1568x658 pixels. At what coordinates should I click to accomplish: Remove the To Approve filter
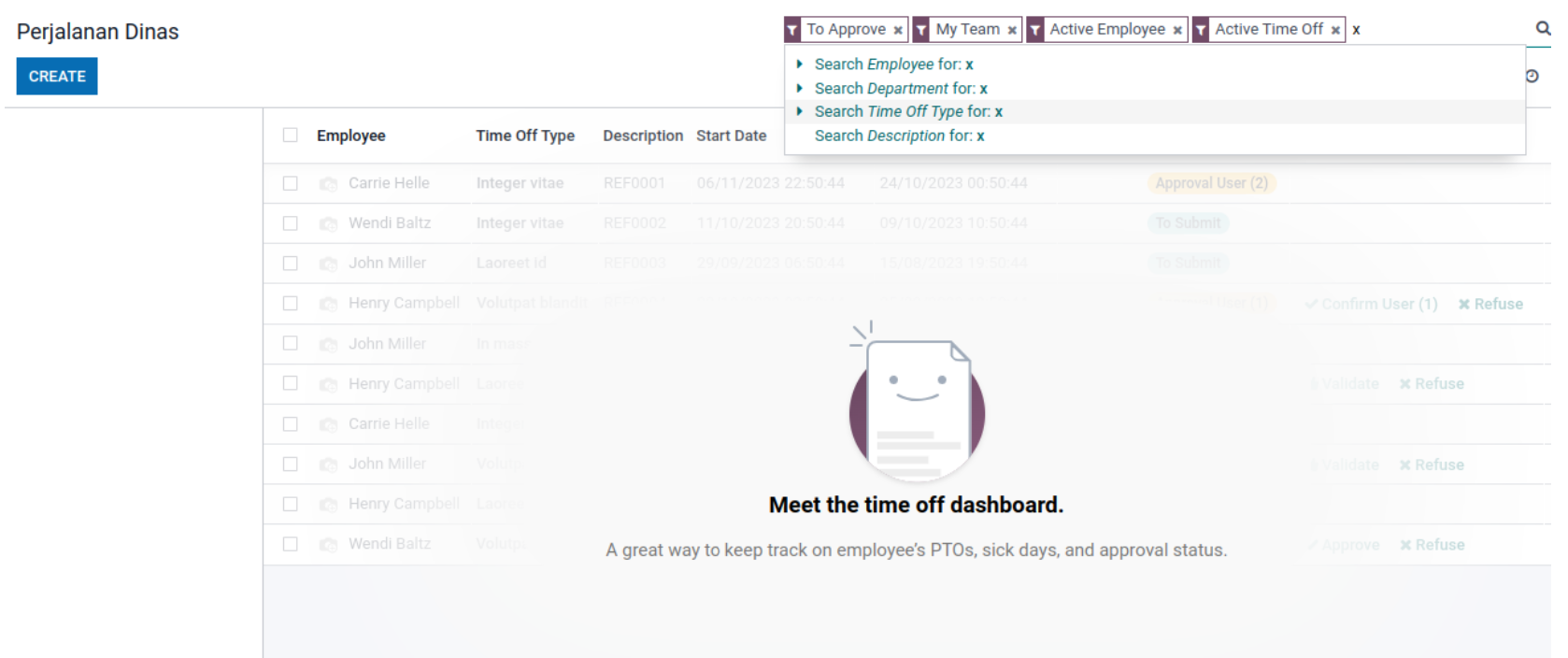click(x=898, y=30)
